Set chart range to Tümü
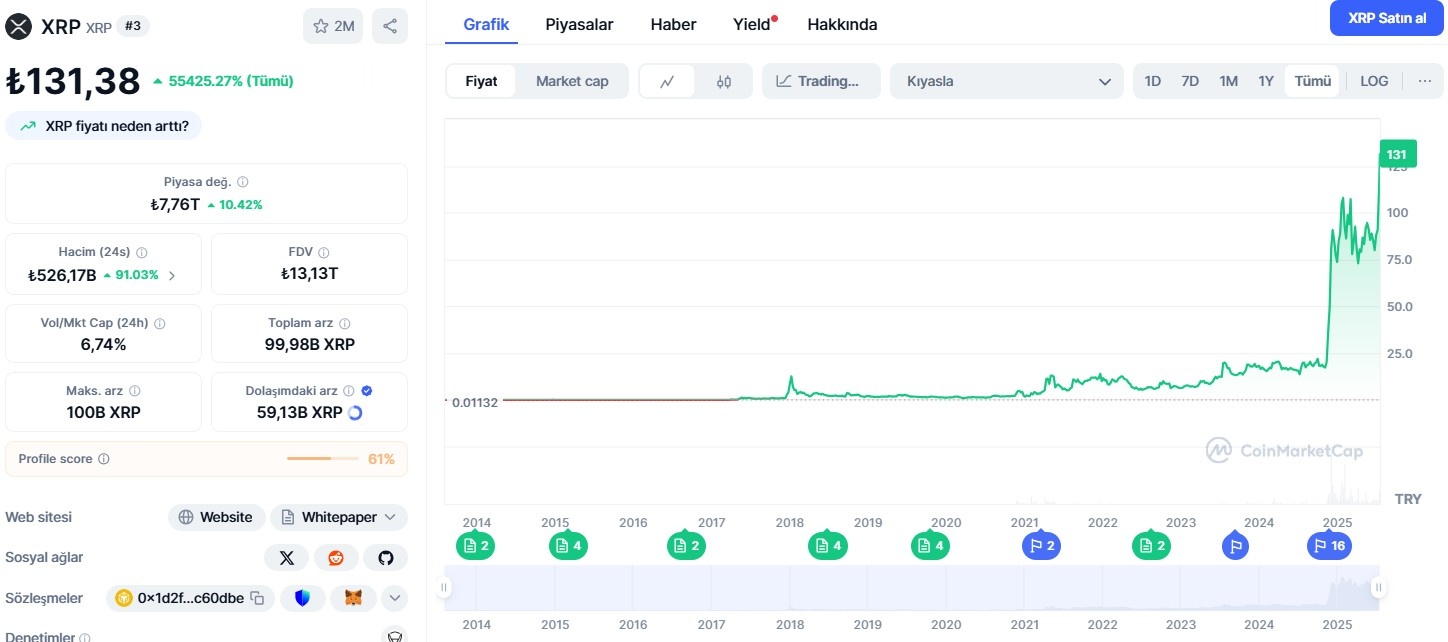The width and height of the screenshot is (1448, 642). pyautogui.click(x=1313, y=81)
